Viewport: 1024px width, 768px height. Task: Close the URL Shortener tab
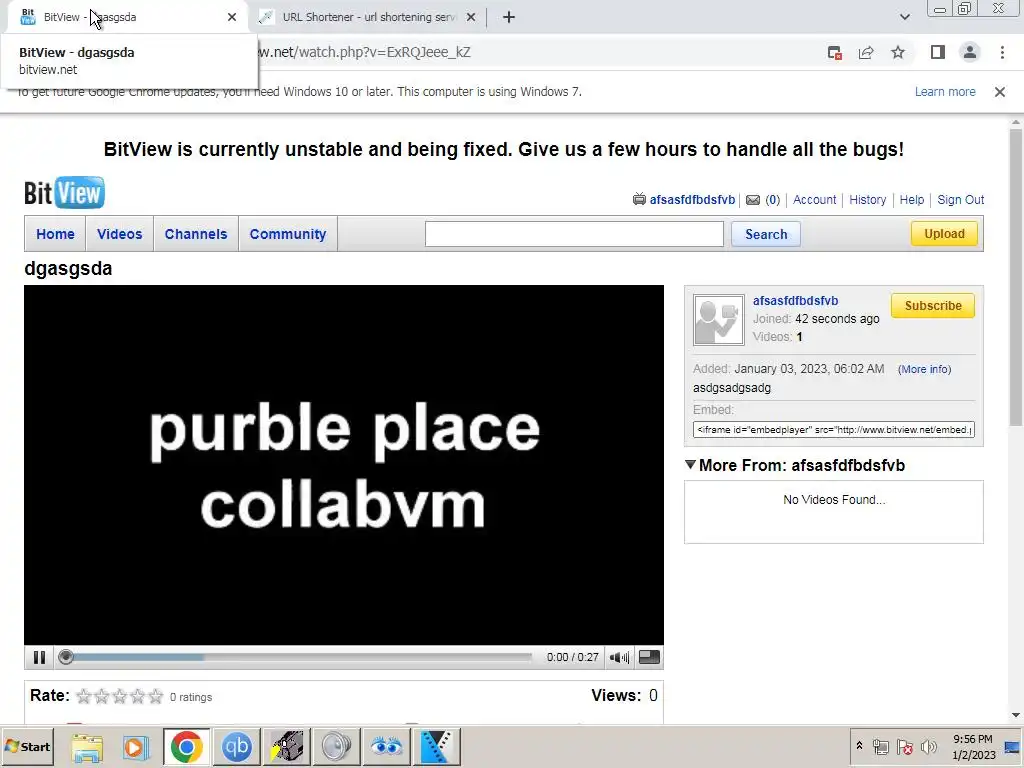click(x=471, y=17)
